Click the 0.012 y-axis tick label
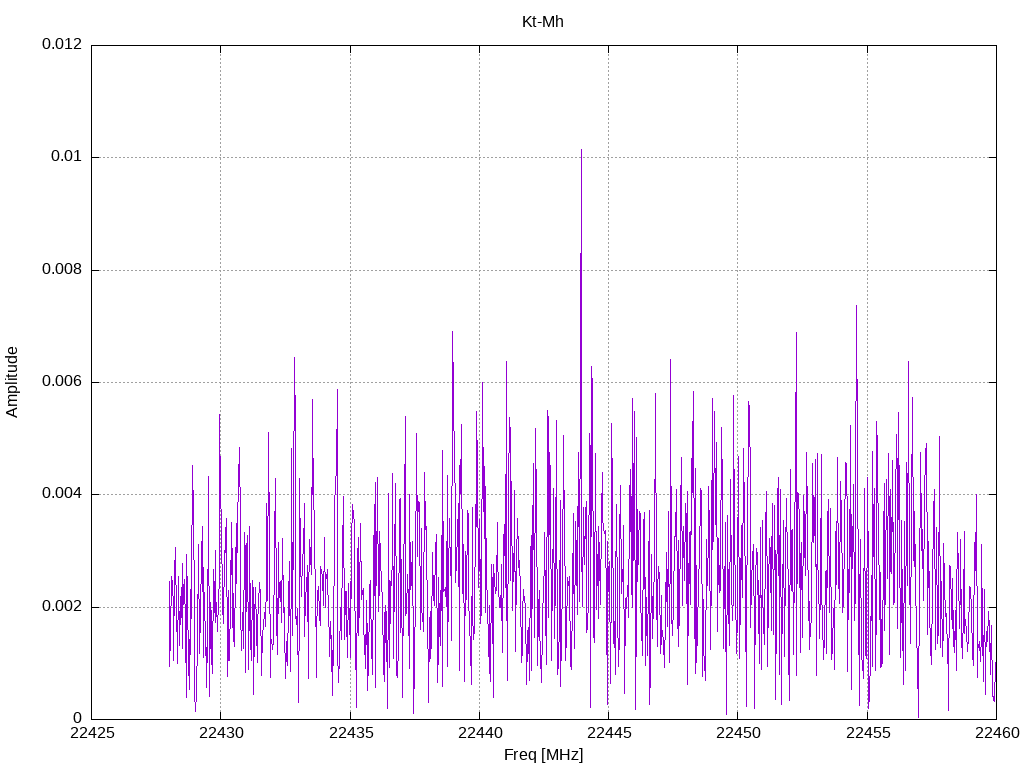The height and width of the screenshot is (768, 1024). click(x=62, y=44)
